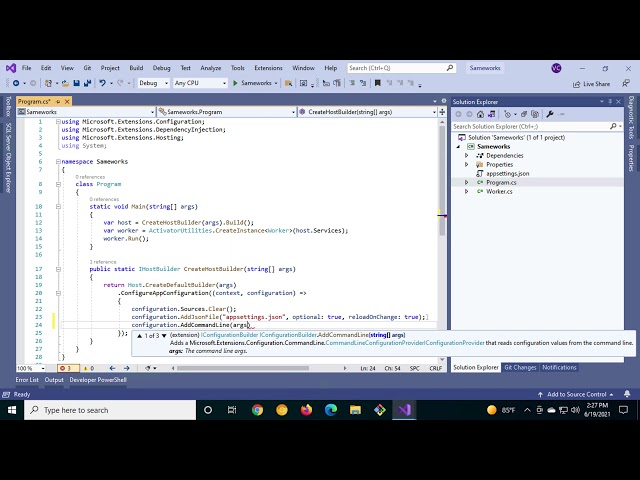This screenshot has width=640, height=480.
Task: Switch to the Git Changes tab
Action: point(520,367)
